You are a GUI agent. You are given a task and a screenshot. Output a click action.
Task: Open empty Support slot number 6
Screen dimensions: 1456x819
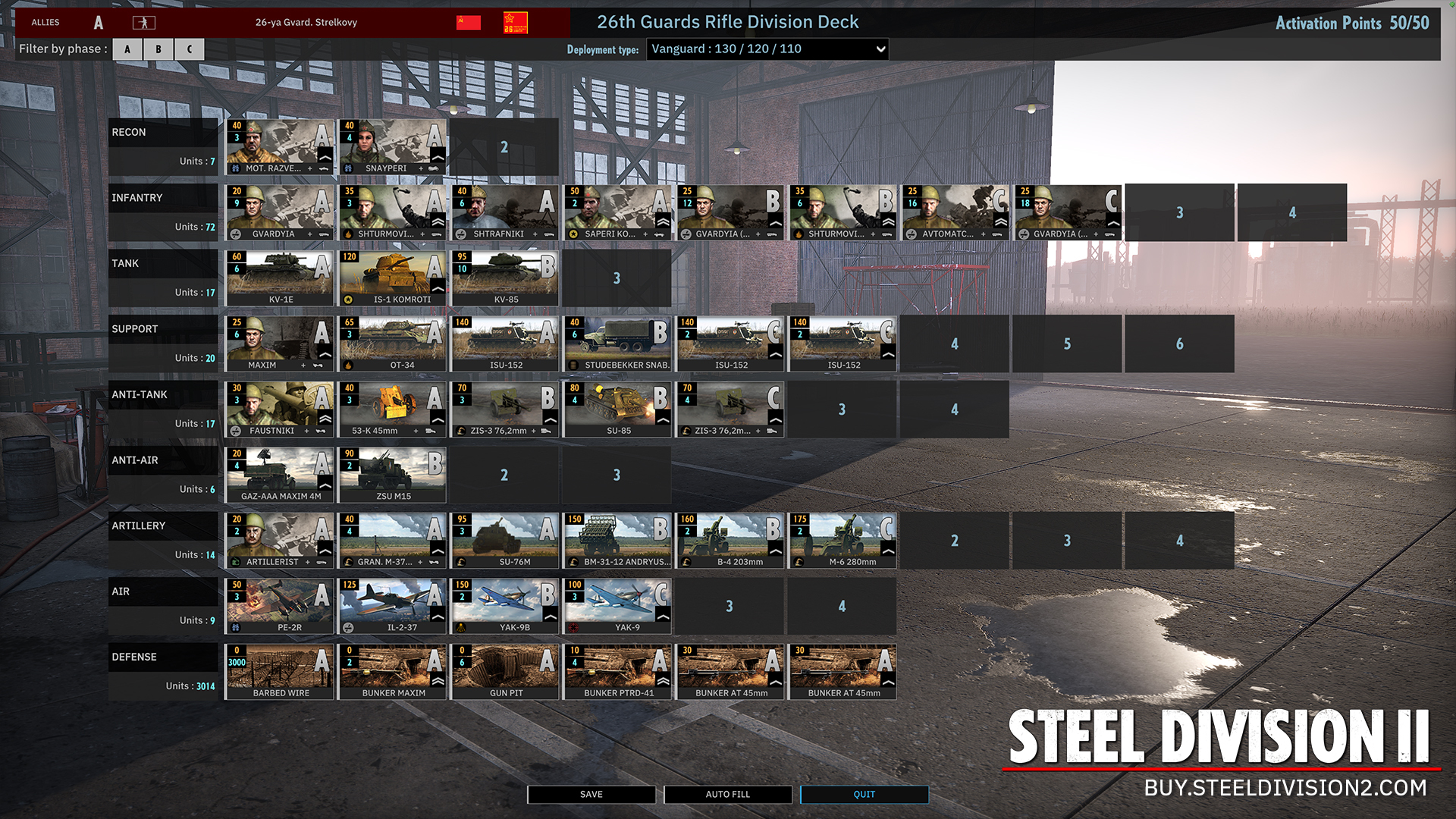1179,344
